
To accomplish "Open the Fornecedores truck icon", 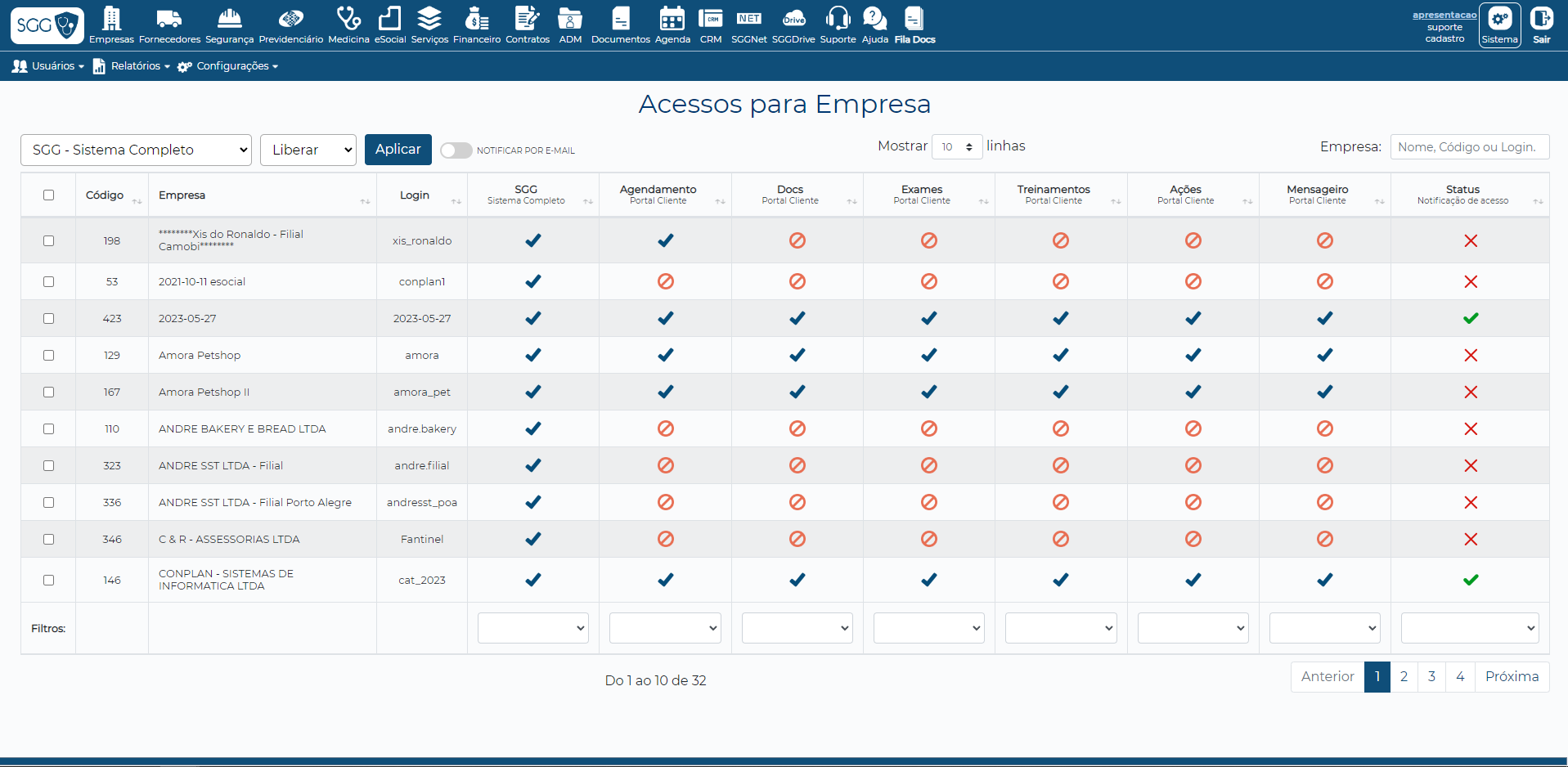I will tap(169, 19).
